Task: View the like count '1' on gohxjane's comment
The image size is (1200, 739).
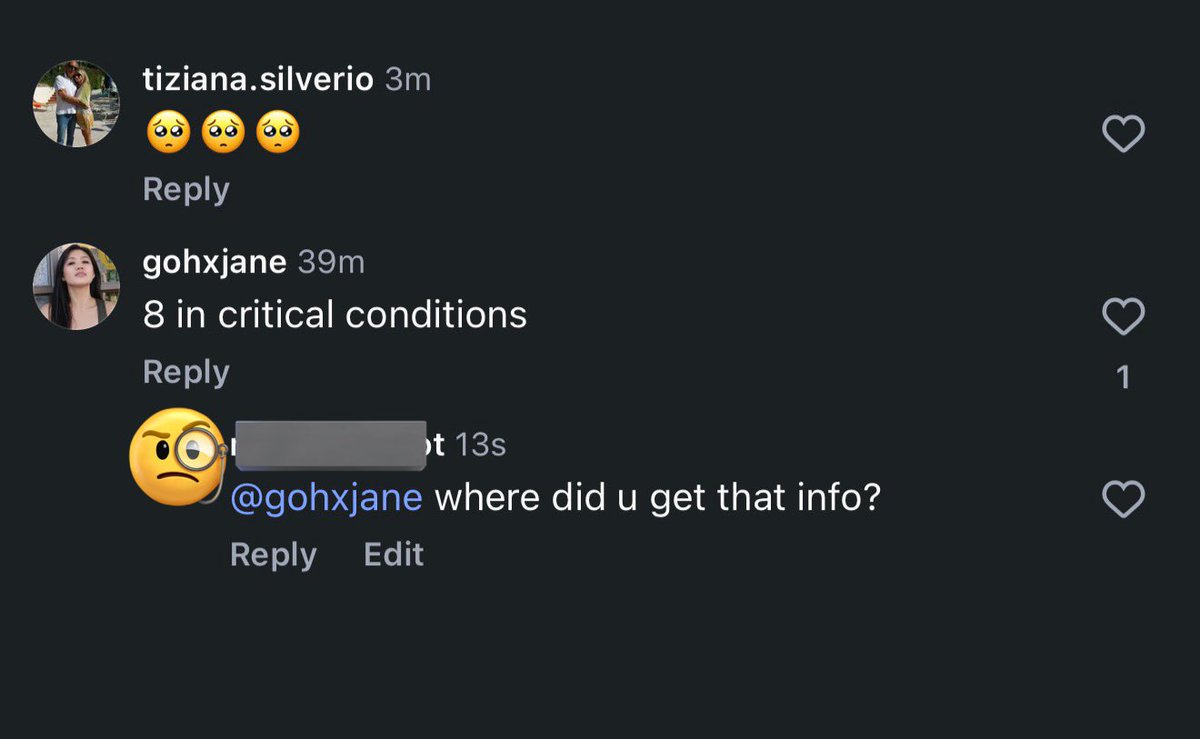Action: 1123,377
